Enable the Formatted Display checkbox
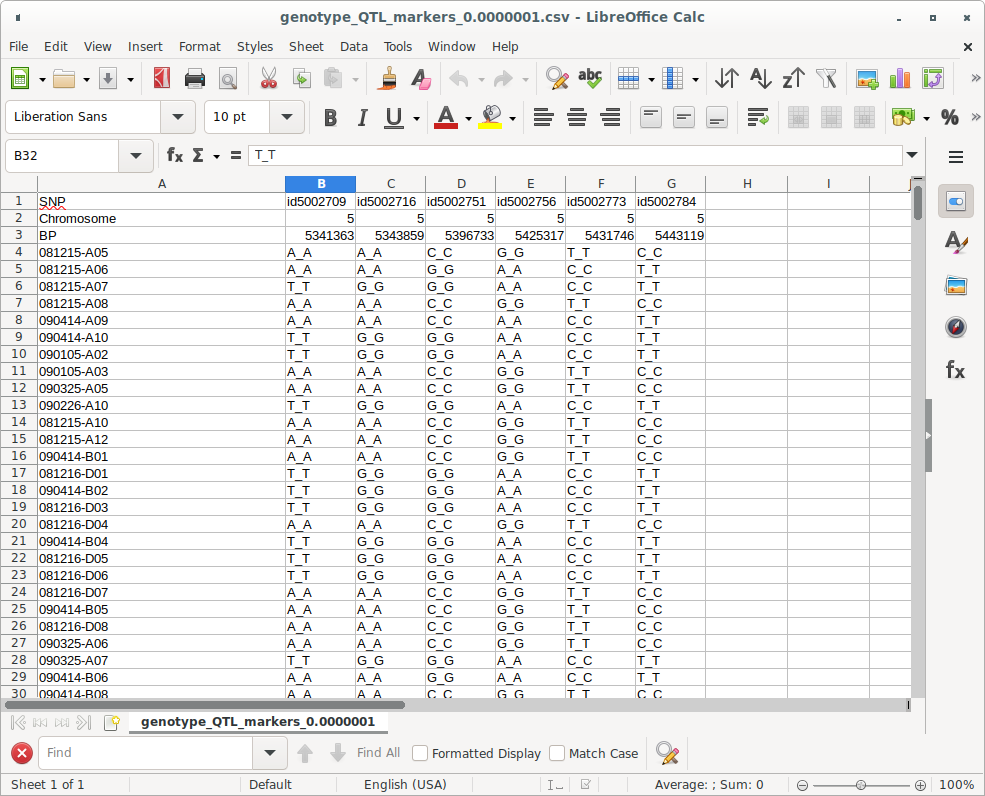Viewport: 985px width, 796px height. (x=421, y=753)
